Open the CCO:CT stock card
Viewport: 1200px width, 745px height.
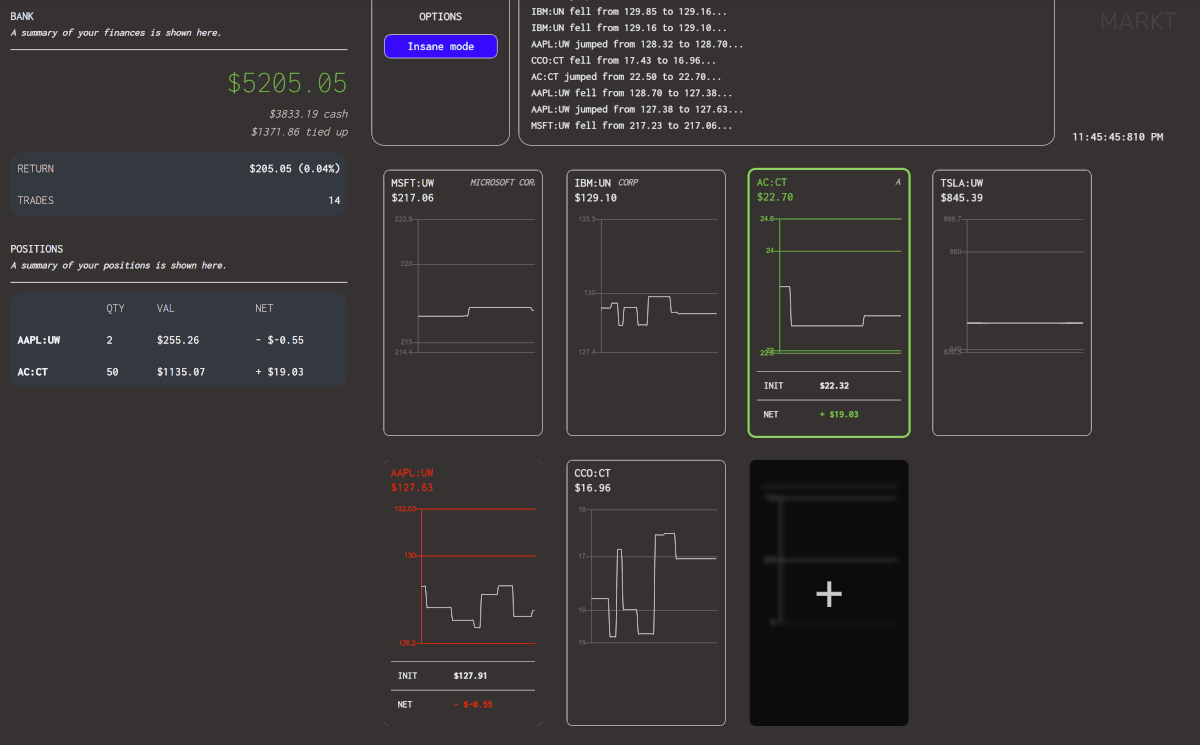(x=646, y=593)
